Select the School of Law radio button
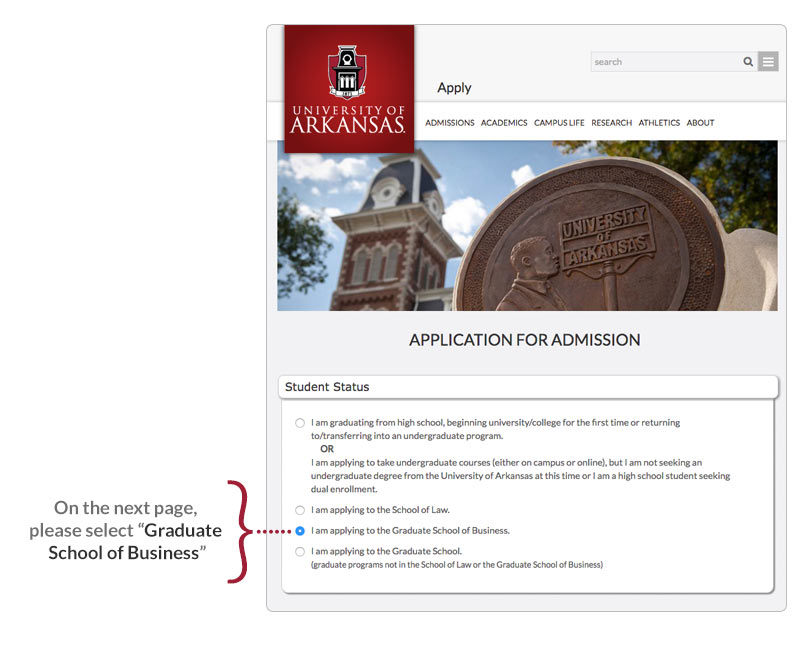This screenshot has width=793, height=648. pyautogui.click(x=300, y=510)
